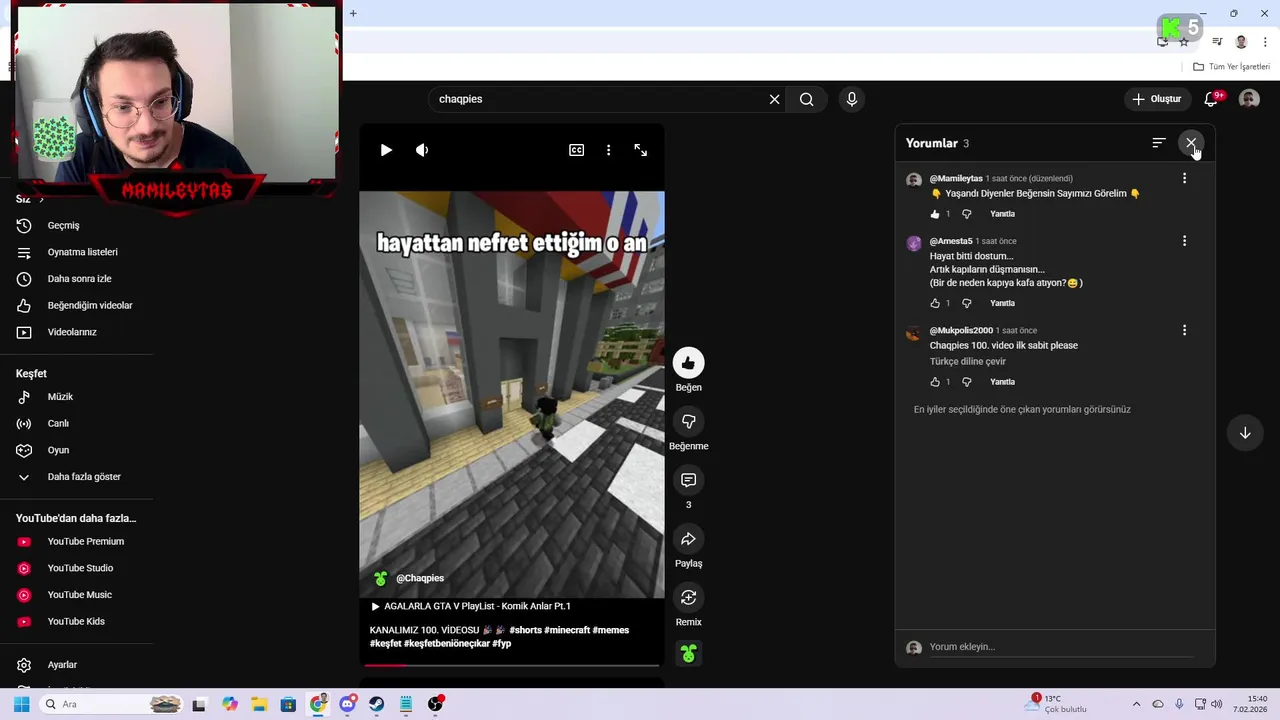Go to next Short with the down arrow
The height and width of the screenshot is (720, 1280).
[x=1245, y=433]
